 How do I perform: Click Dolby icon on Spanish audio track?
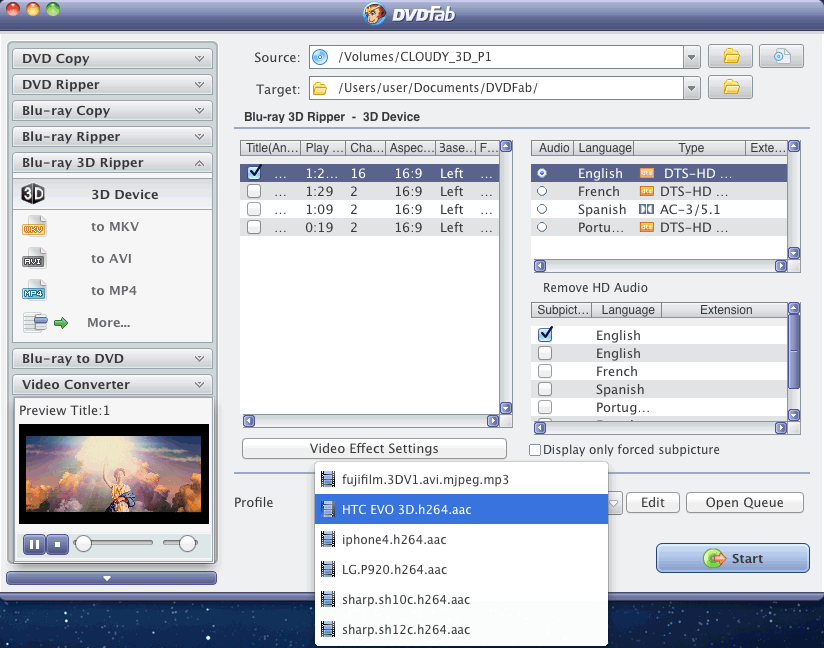(x=646, y=209)
